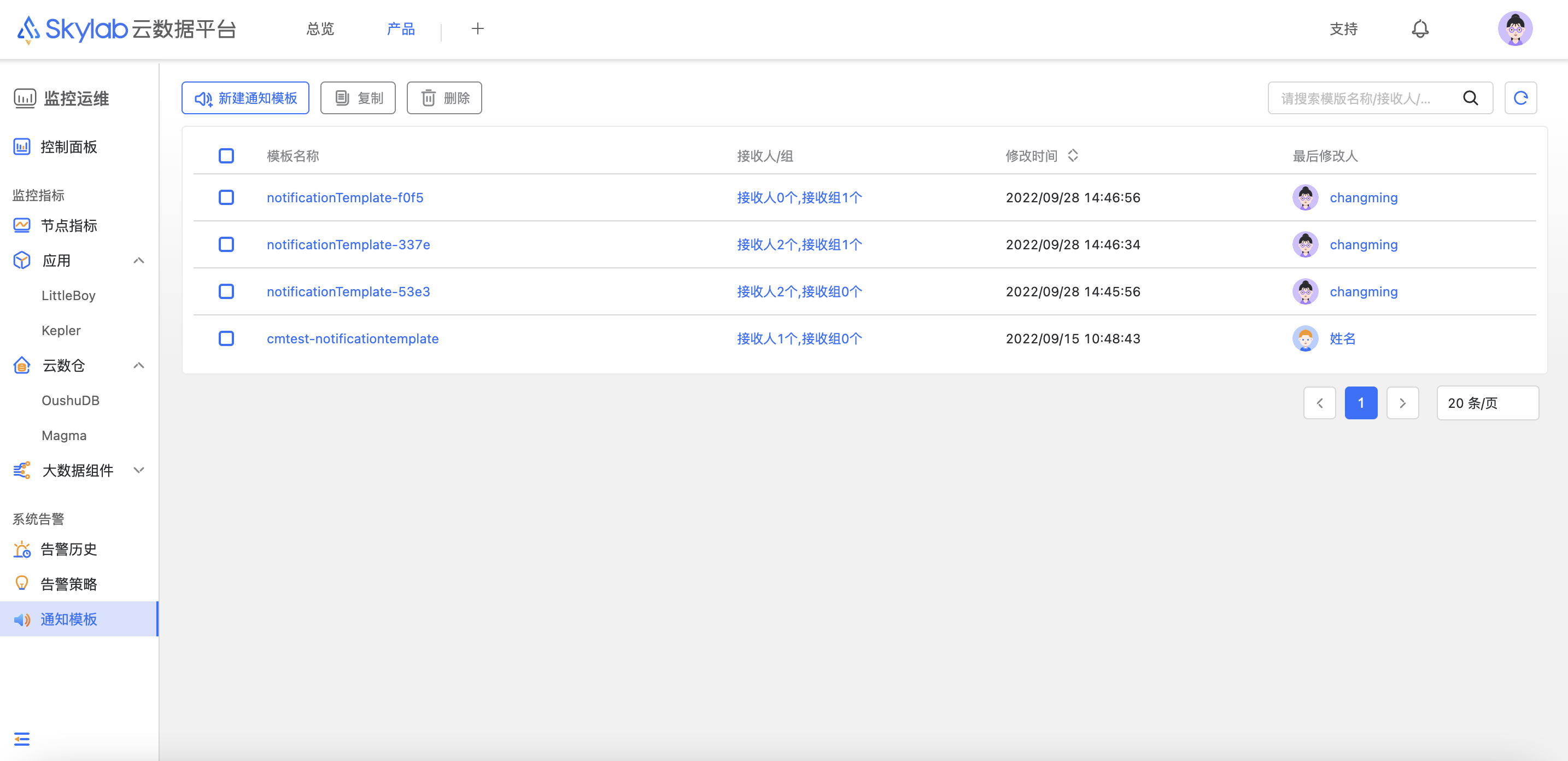This screenshot has width=1568, height=761.
Task: Expand the 大数据组件 sidebar group
Action: (x=139, y=470)
